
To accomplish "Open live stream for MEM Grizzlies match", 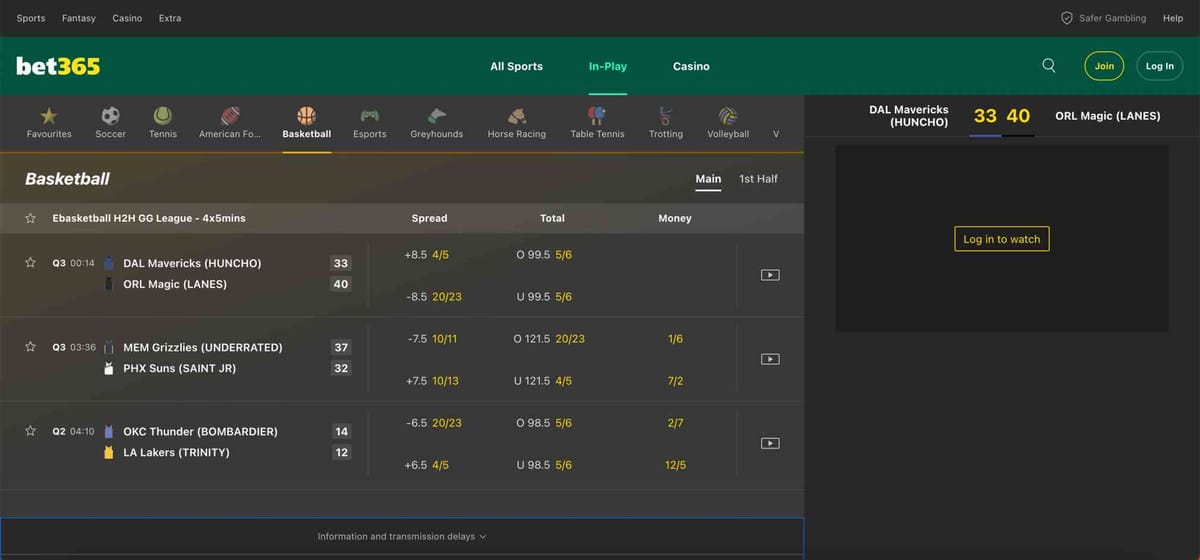I will (x=770, y=359).
